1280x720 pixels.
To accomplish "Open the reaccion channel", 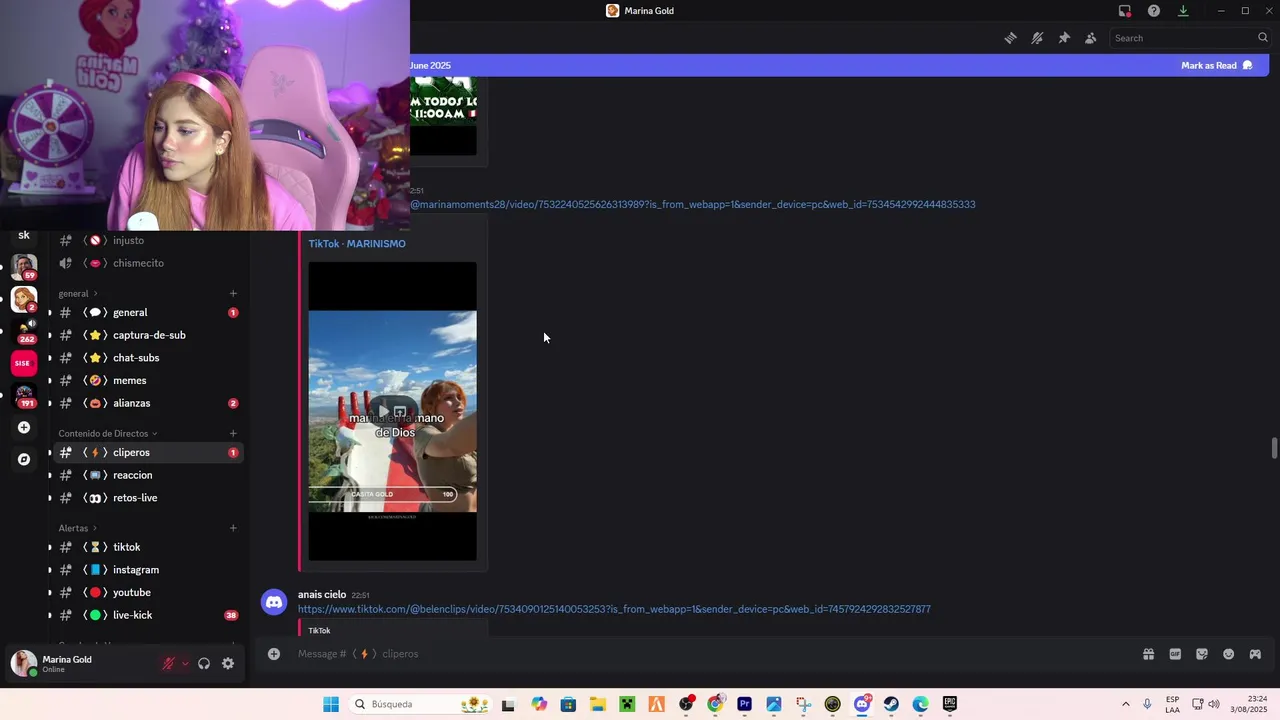I will point(147,475).
